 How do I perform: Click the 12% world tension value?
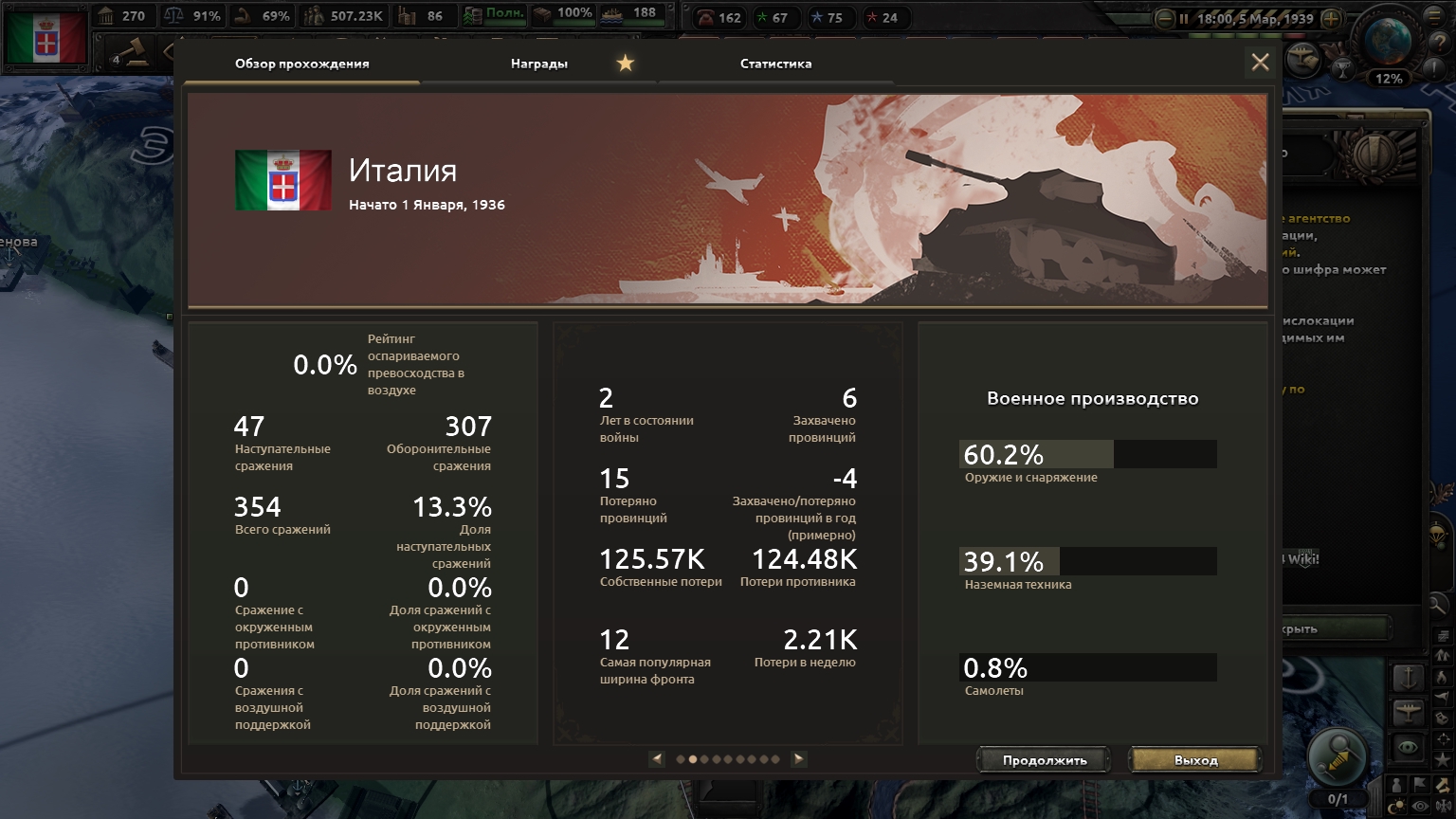pos(1389,79)
